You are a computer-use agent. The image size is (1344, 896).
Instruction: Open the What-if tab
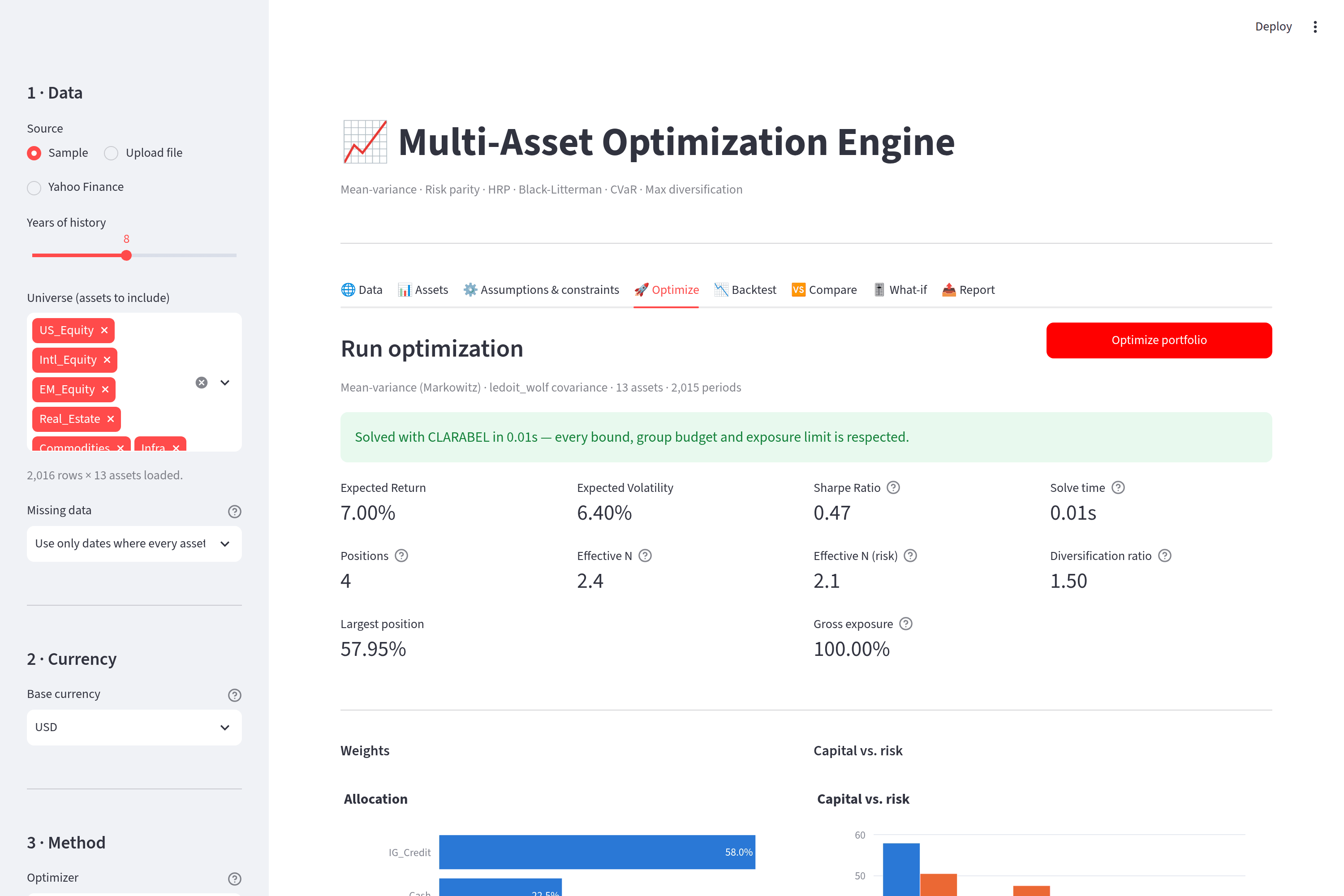click(900, 290)
